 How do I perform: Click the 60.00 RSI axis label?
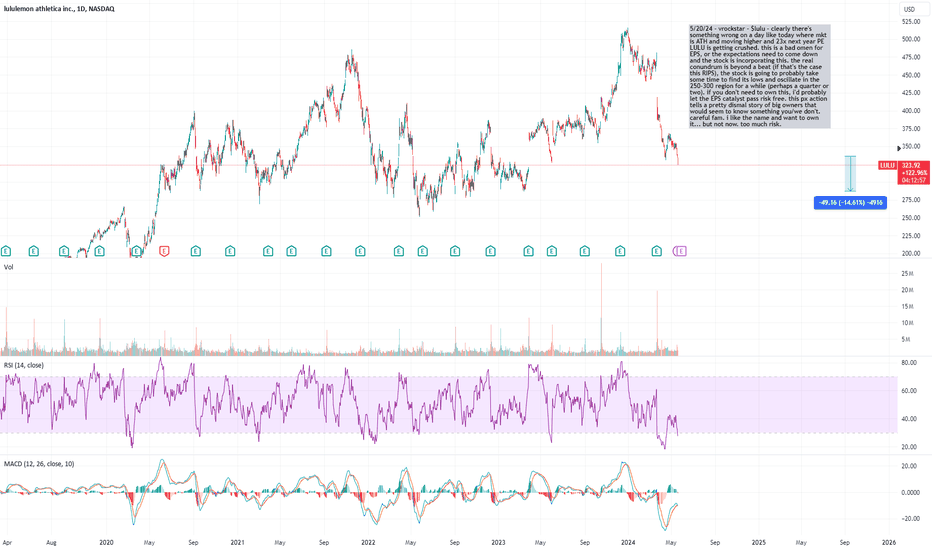[x=909, y=391]
